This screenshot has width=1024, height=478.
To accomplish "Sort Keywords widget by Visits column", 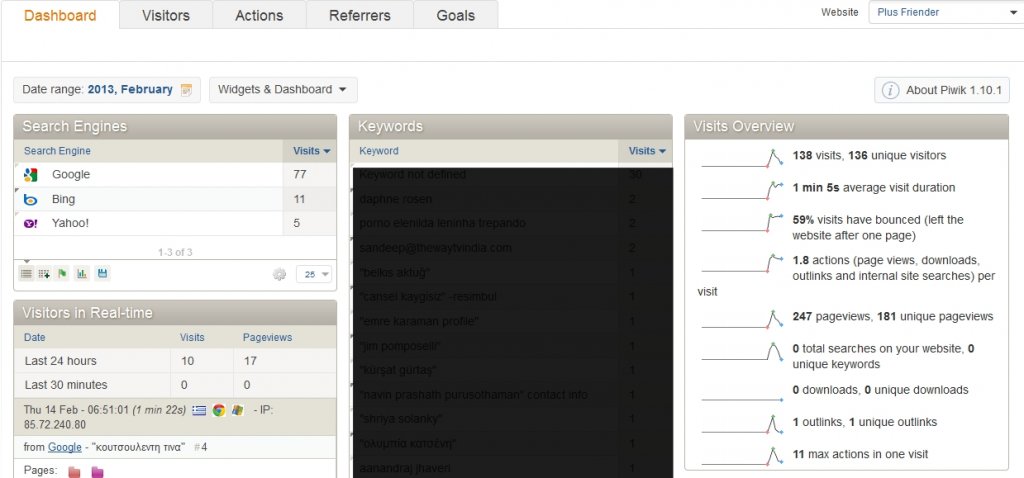I will (x=647, y=151).
